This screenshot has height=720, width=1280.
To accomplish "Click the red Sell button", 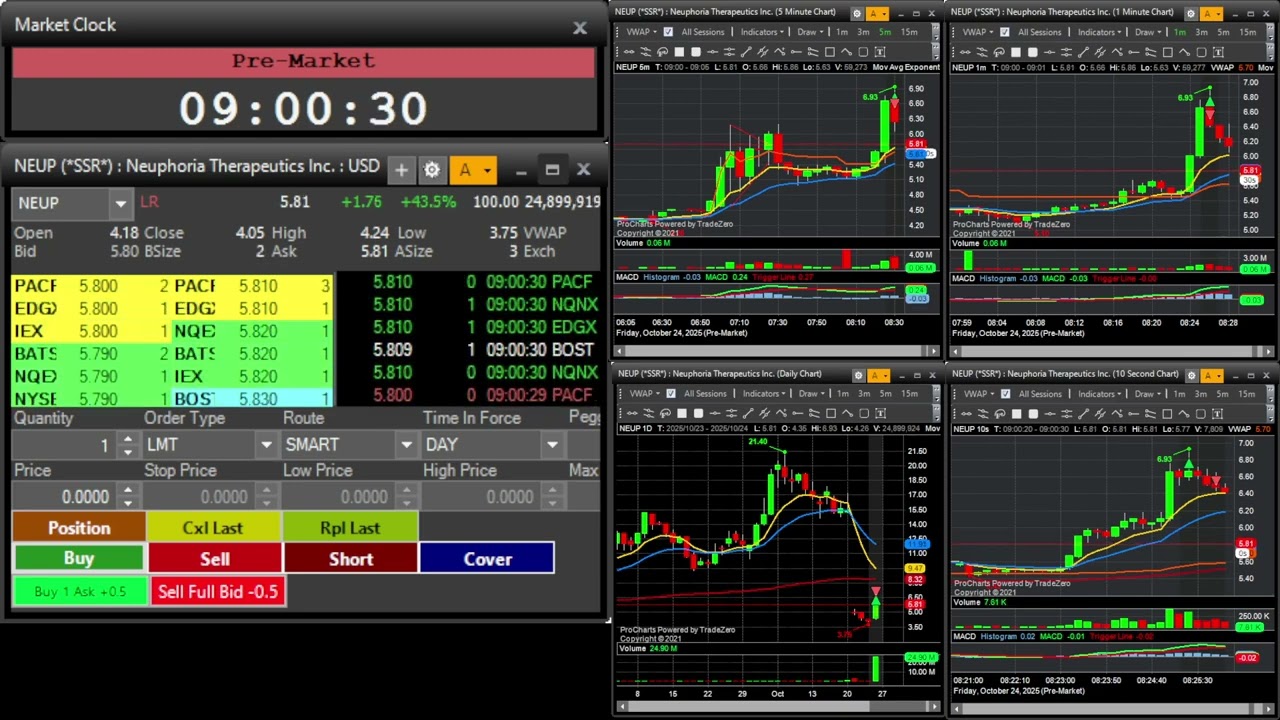I will pos(215,559).
